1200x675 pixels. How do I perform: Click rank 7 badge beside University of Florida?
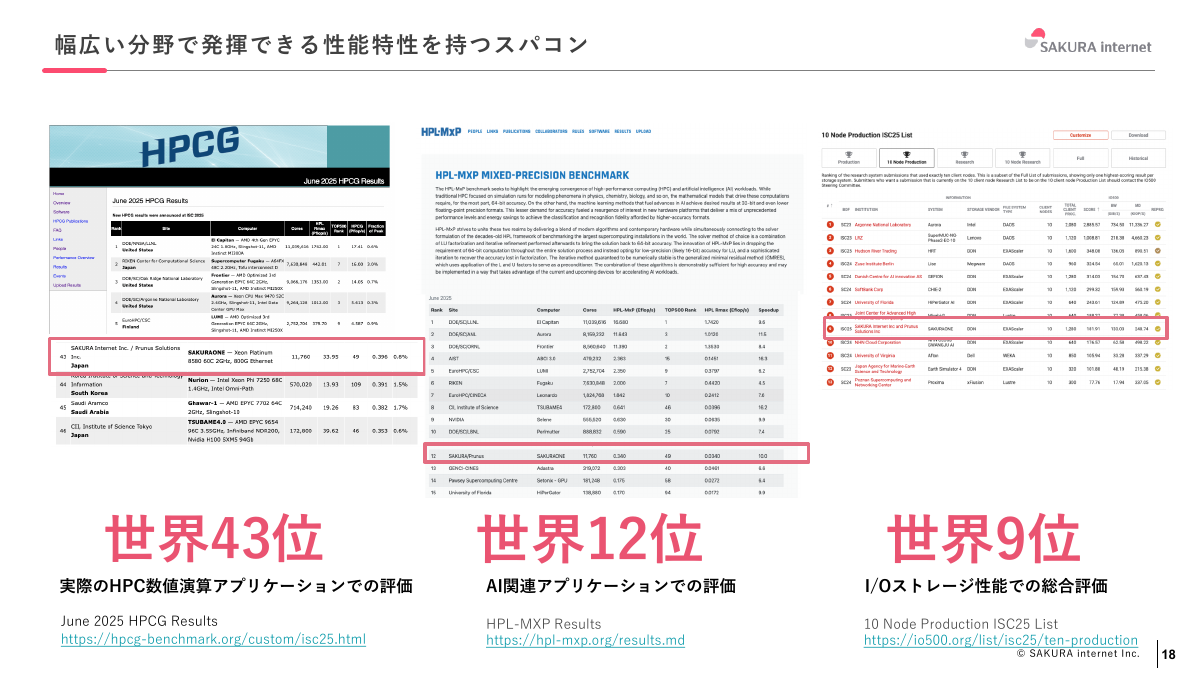[830, 302]
